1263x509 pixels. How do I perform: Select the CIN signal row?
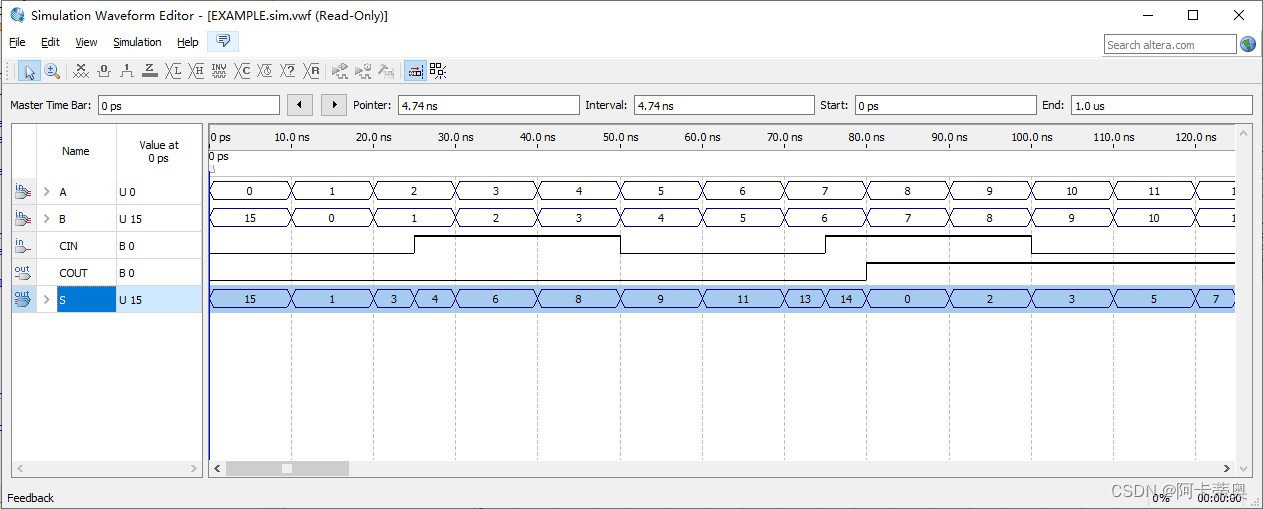[107, 245]
